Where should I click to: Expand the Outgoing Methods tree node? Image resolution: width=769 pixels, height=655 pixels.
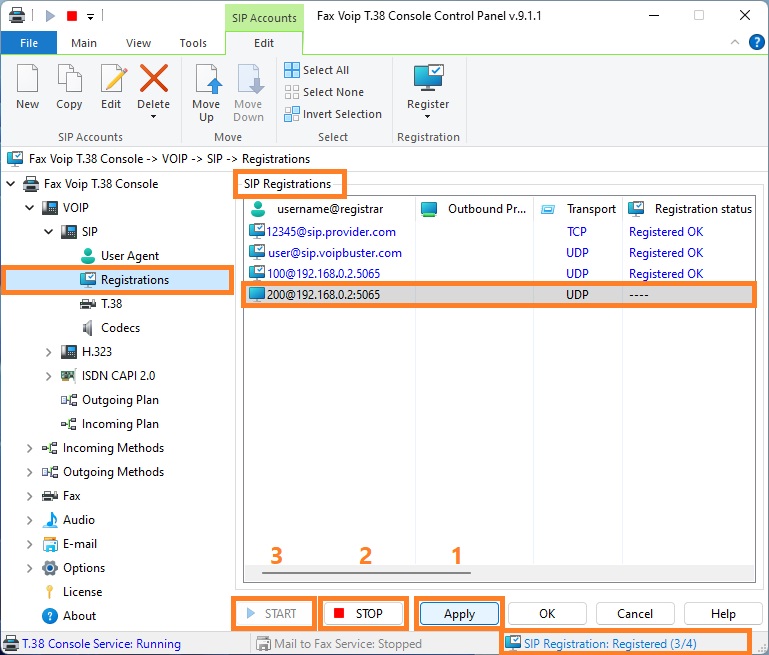tap(29, 472)
